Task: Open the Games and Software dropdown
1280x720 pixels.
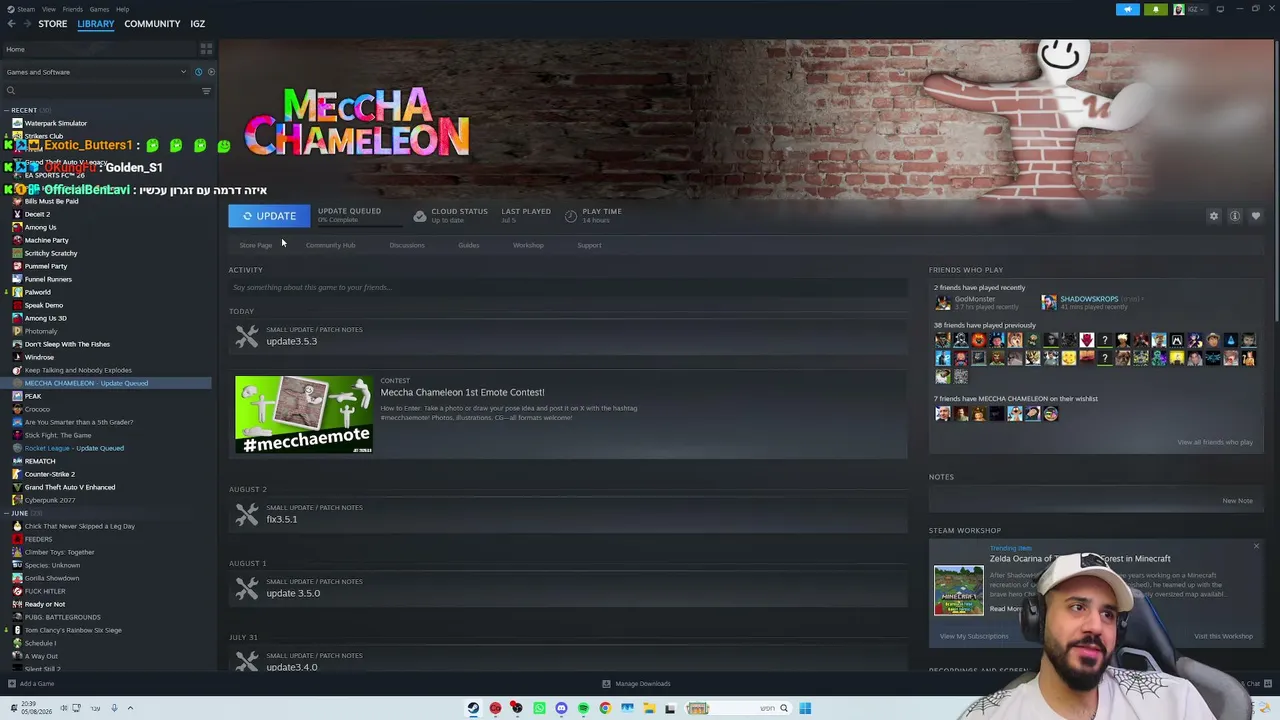Action: (95, 72)
